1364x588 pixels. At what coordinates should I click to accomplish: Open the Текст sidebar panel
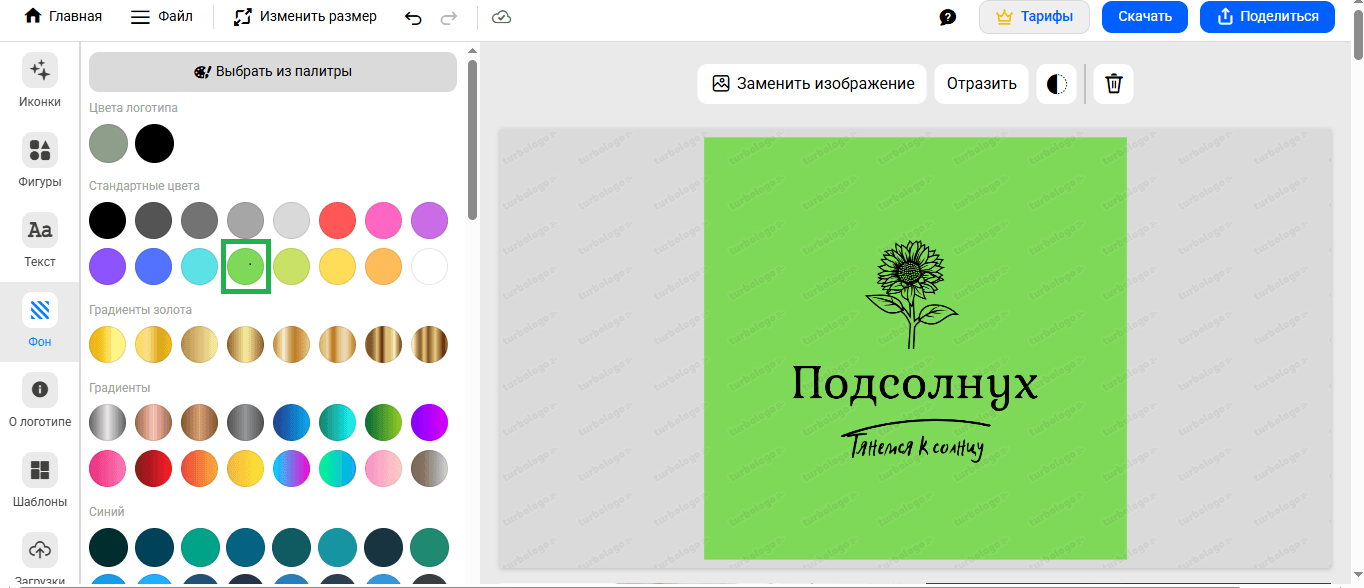point(40,241)
